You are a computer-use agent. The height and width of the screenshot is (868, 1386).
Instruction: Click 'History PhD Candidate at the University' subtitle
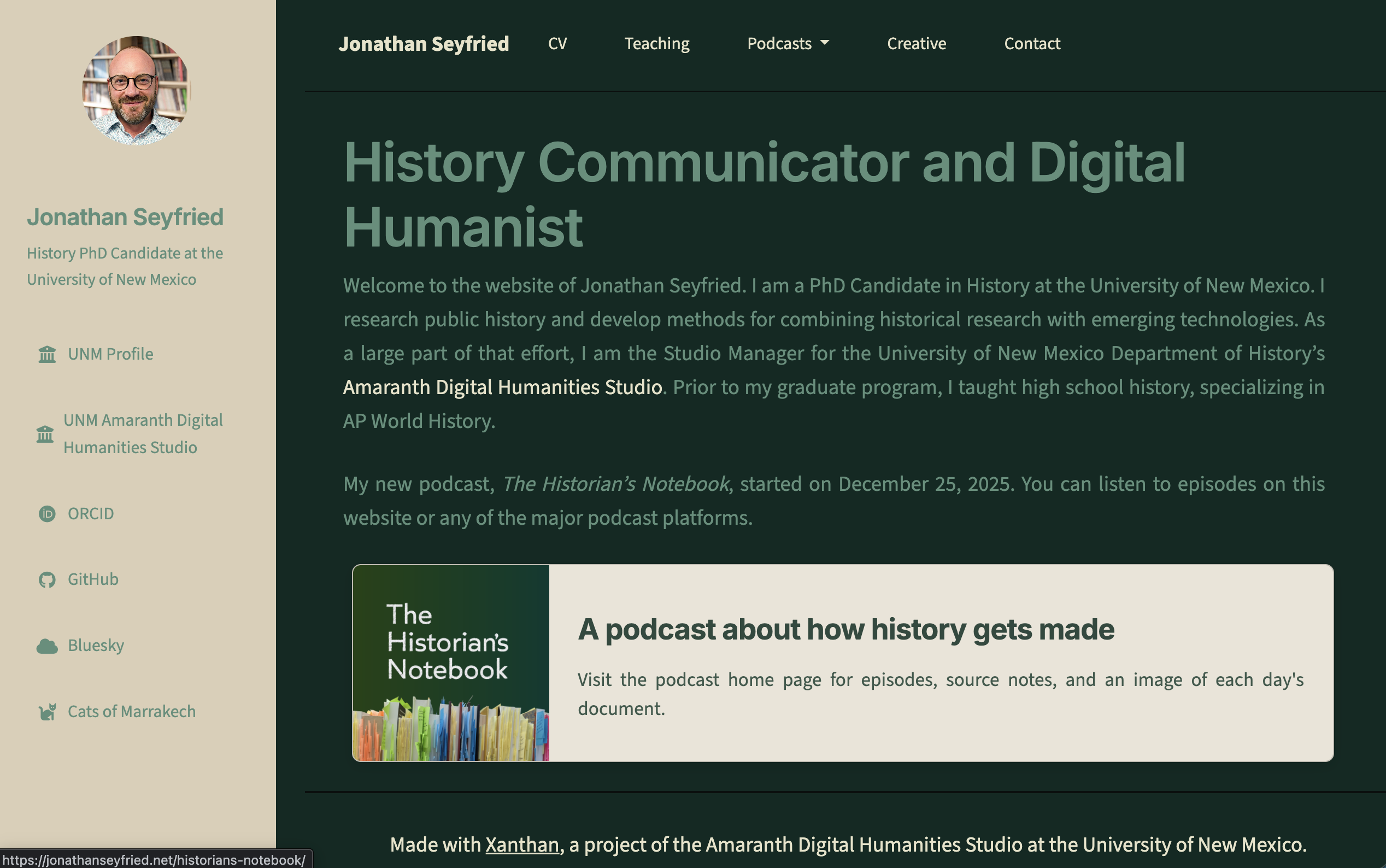[x=125, y=266]
